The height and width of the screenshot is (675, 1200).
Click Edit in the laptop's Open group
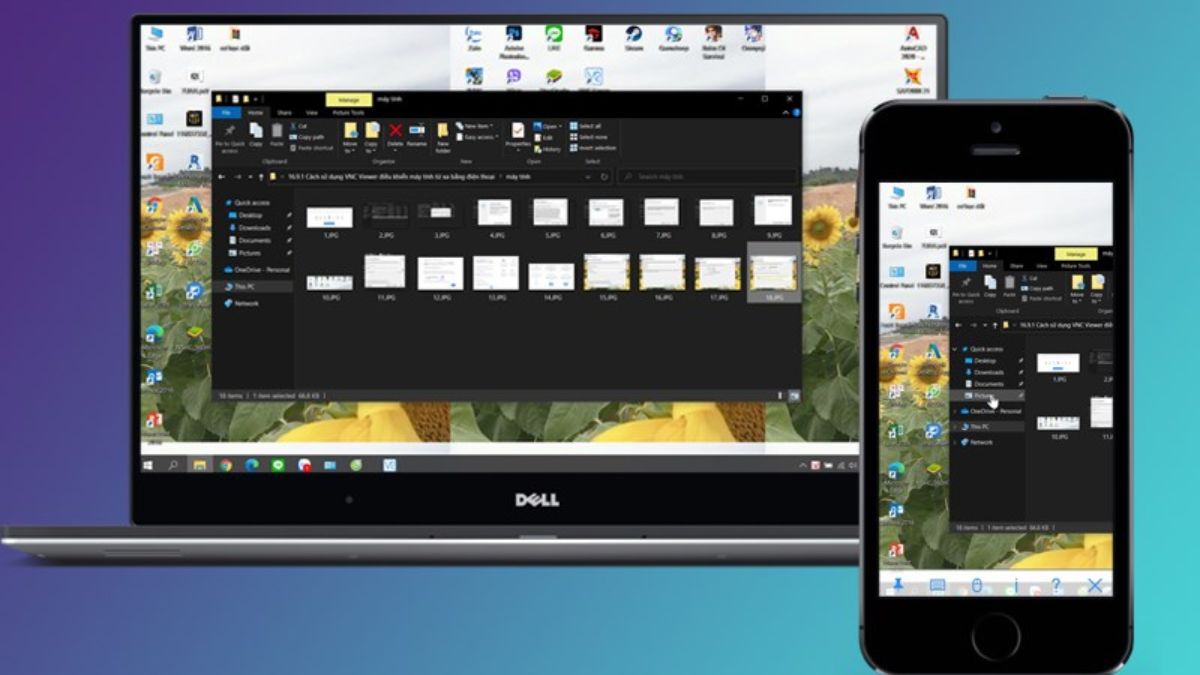click(x=544, y=137)
